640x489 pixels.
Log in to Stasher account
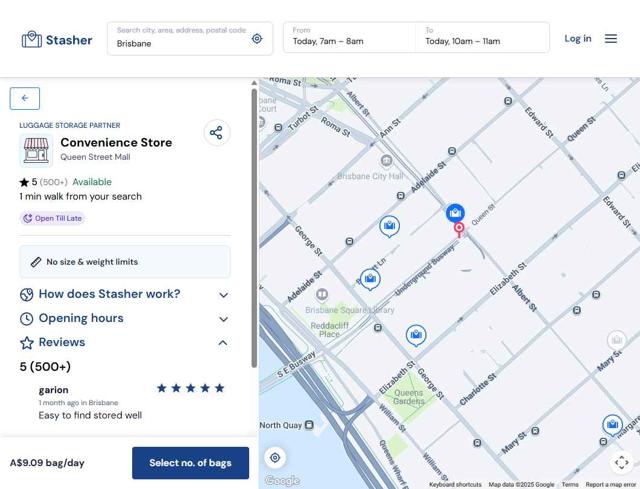578,39
